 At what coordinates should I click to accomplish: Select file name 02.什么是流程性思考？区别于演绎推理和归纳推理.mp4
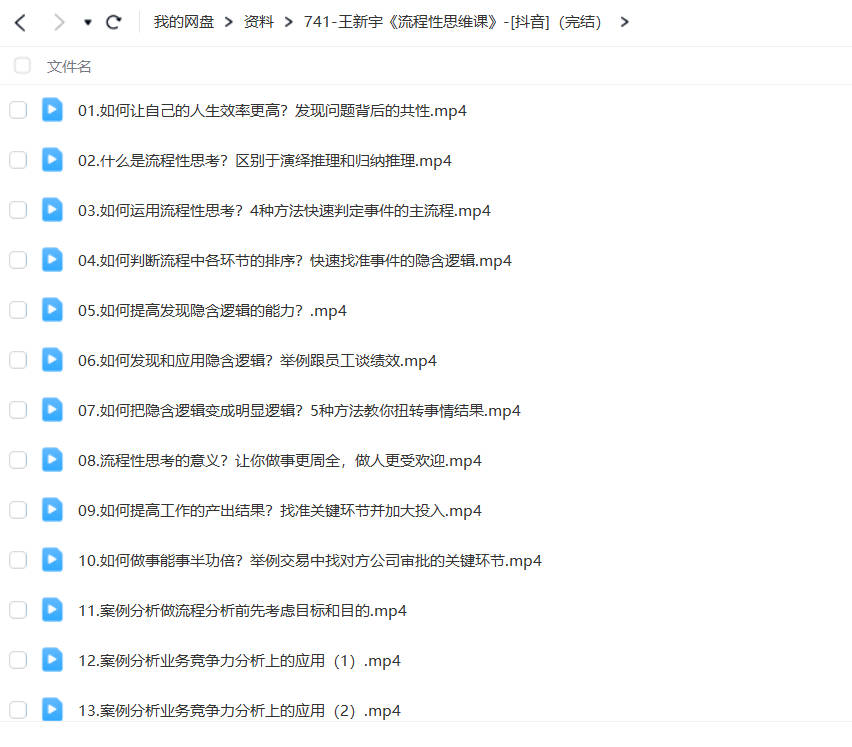tap(265, 161)
